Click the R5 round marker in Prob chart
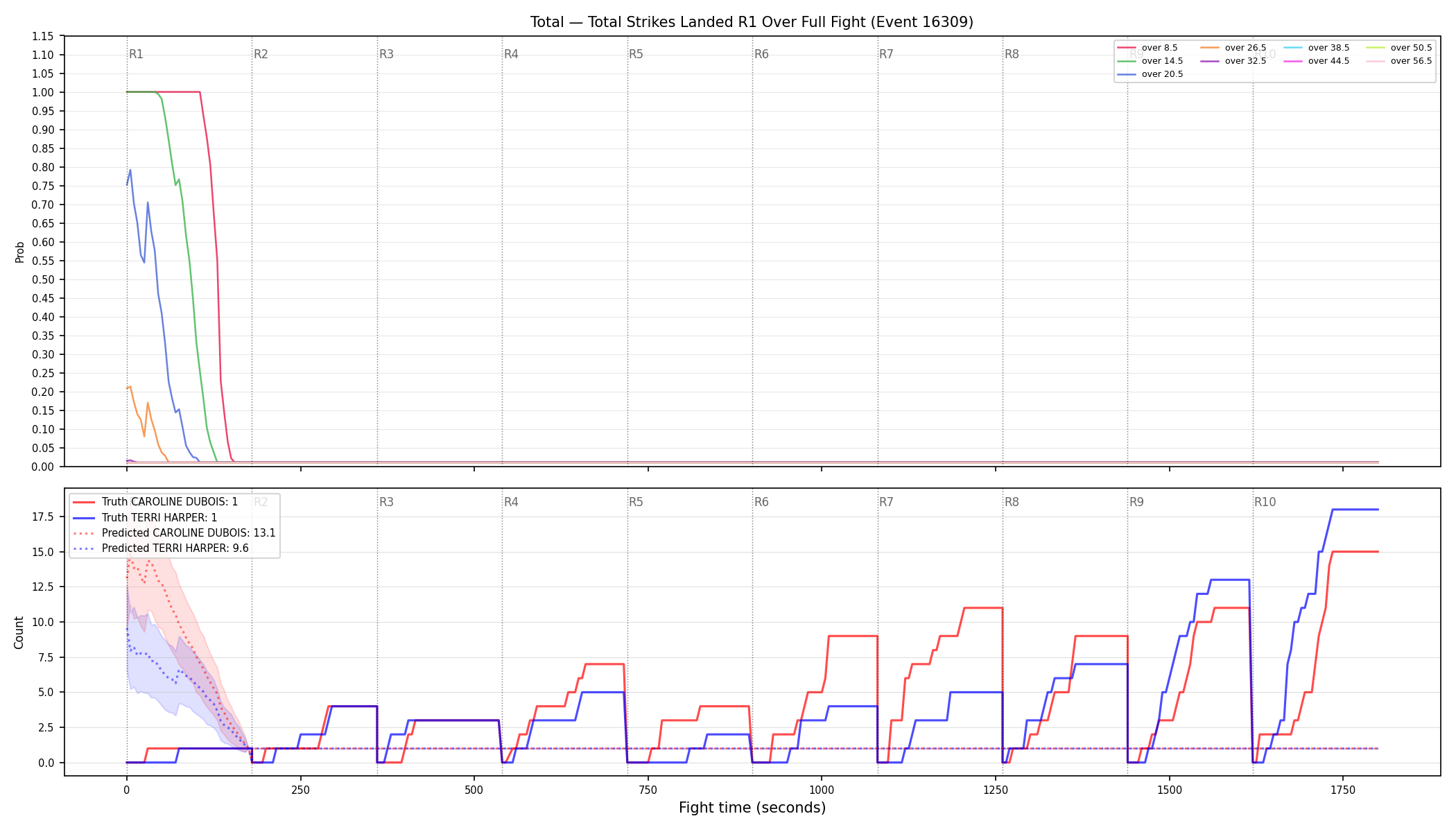This screenshot has height=832, width=1456. [x=636, y=54]
